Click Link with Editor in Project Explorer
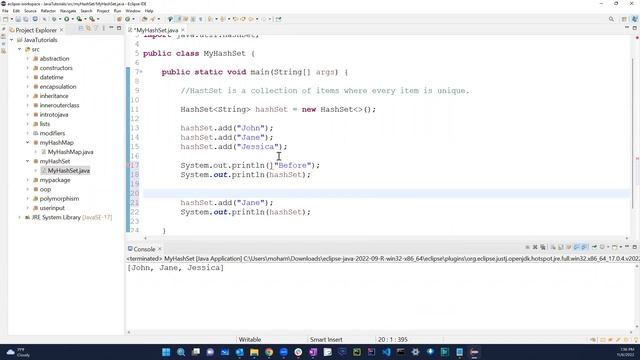This screenshot has width=640, height=360. pos(88,29)
